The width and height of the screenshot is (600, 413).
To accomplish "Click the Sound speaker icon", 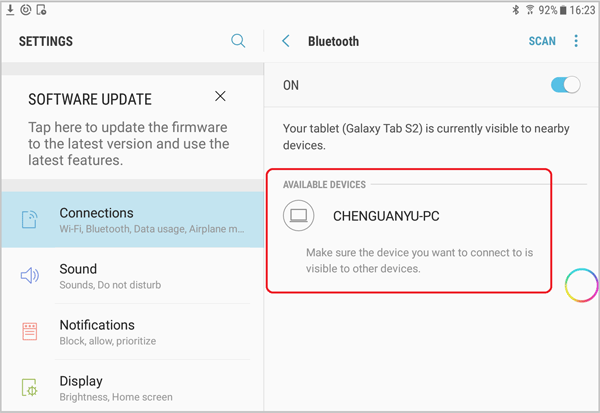I will (29, 276).
